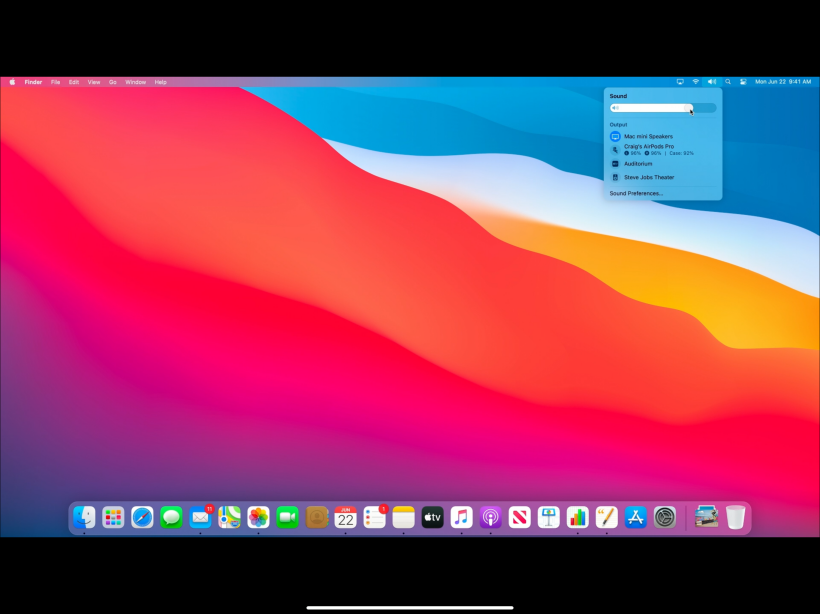The height and width of the screenshot is (614, 820).
Task: Open the Photos app in dock
Action: click(x=258, y=517)
